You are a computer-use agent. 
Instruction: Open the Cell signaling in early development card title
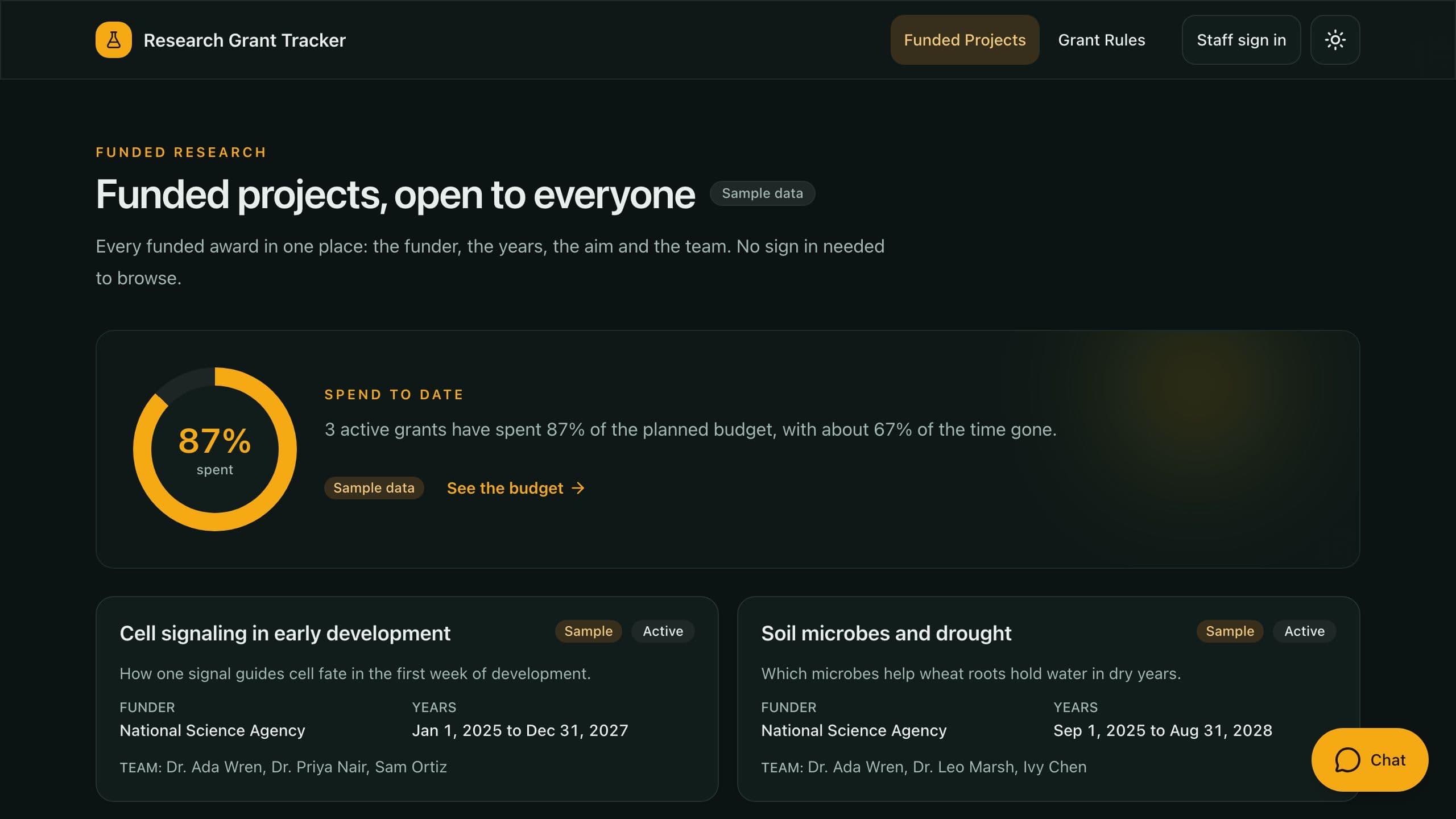[x=285, y=633]
